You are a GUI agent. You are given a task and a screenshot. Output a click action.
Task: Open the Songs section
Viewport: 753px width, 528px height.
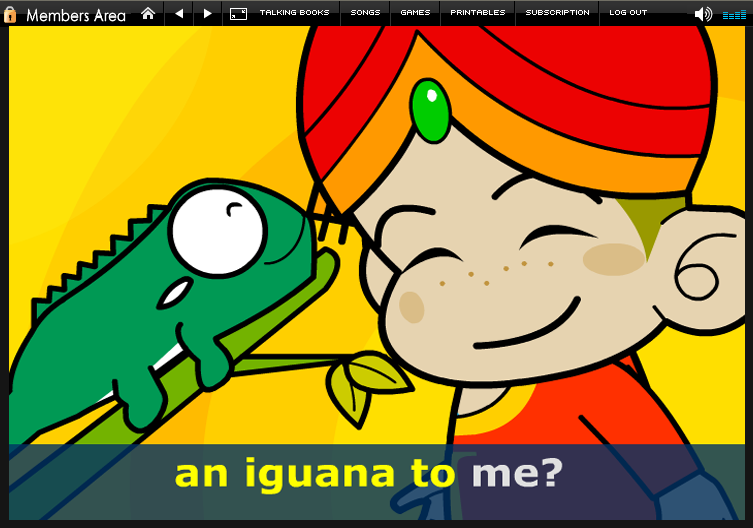tap(365, 13)
